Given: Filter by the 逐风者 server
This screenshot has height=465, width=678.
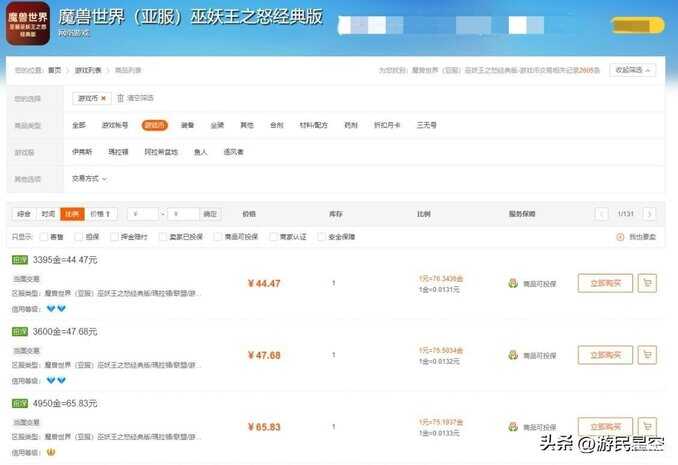Looking at the screenshot, I should tap(233, 152).
